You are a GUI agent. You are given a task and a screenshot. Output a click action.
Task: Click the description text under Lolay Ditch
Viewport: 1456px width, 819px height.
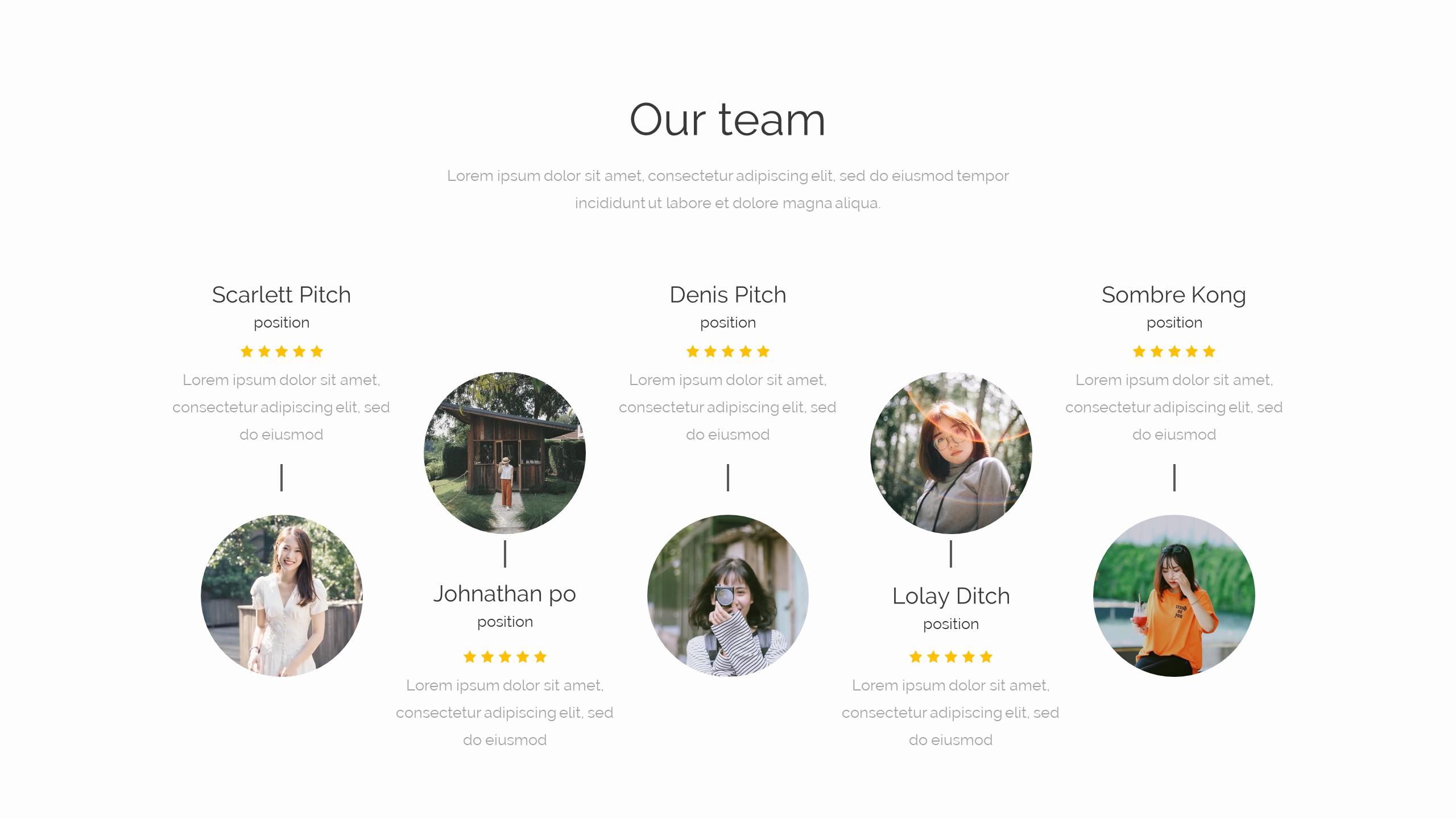point(951,713)
